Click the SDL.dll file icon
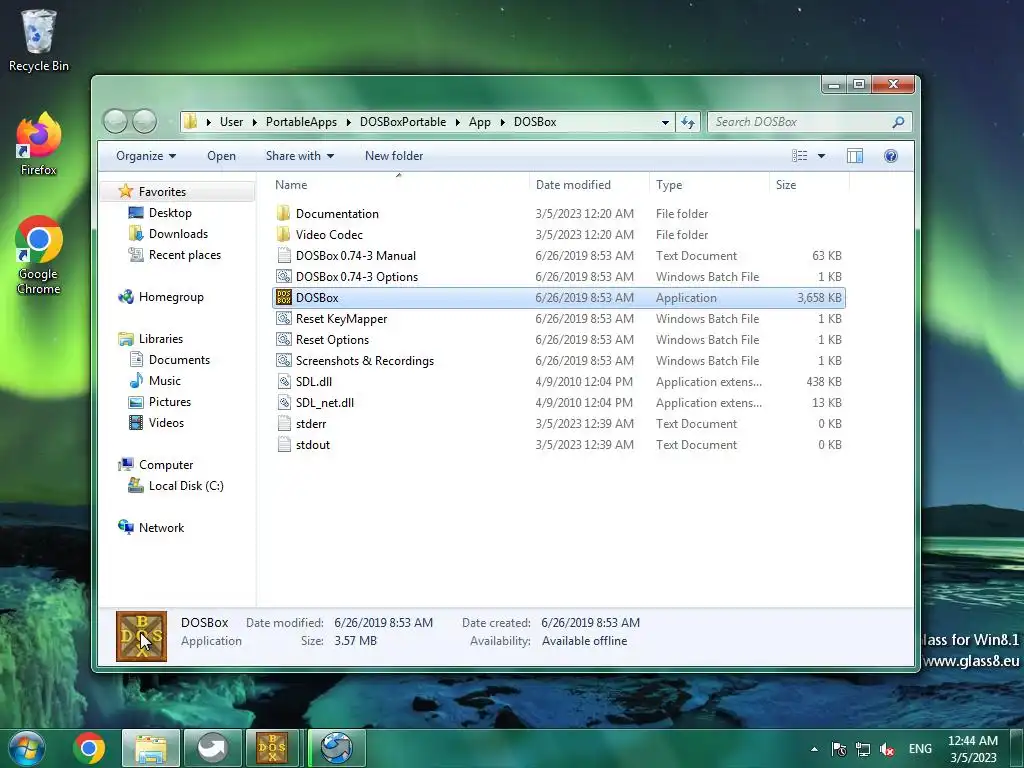Screen dimensions: 1024x768 [x=283, y=382]
